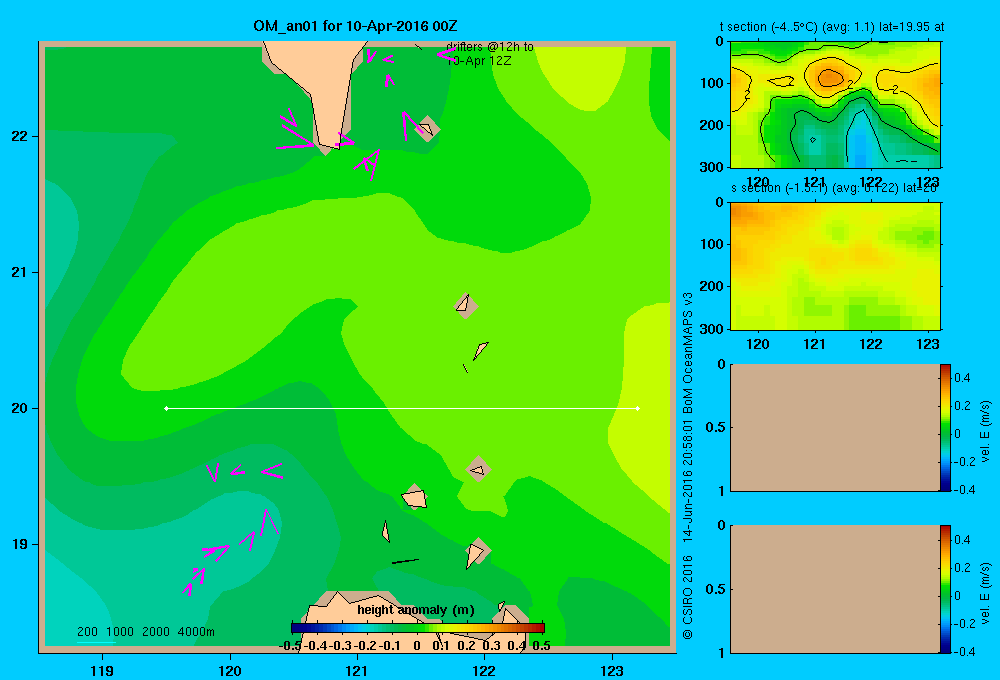Viewport: 1000px width, 680px height.
Task: Click the lower vel. E color bar
Action: pos(945,589)
